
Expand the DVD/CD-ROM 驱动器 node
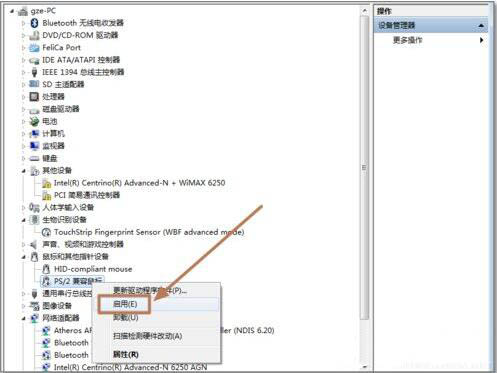[x=23, y=35]
